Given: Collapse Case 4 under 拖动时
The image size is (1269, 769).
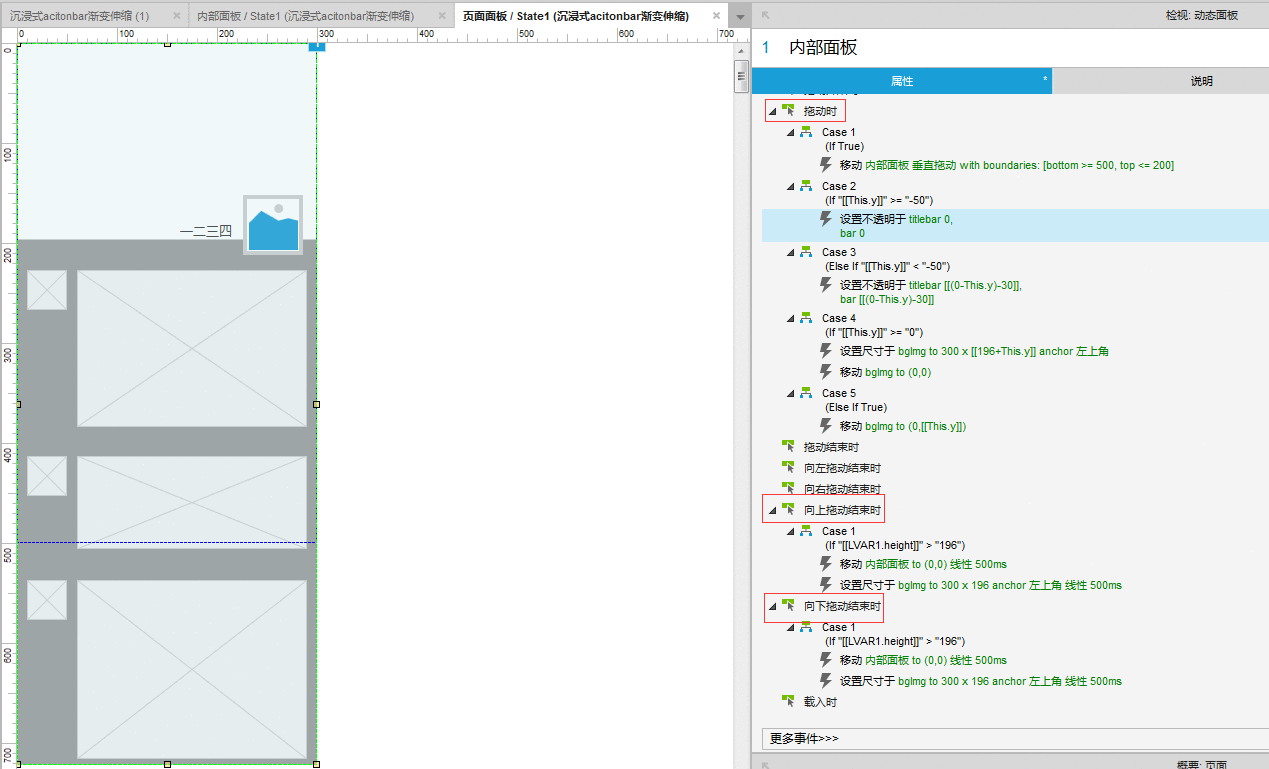Looking at the screenshot, I should tap(790, 318).
